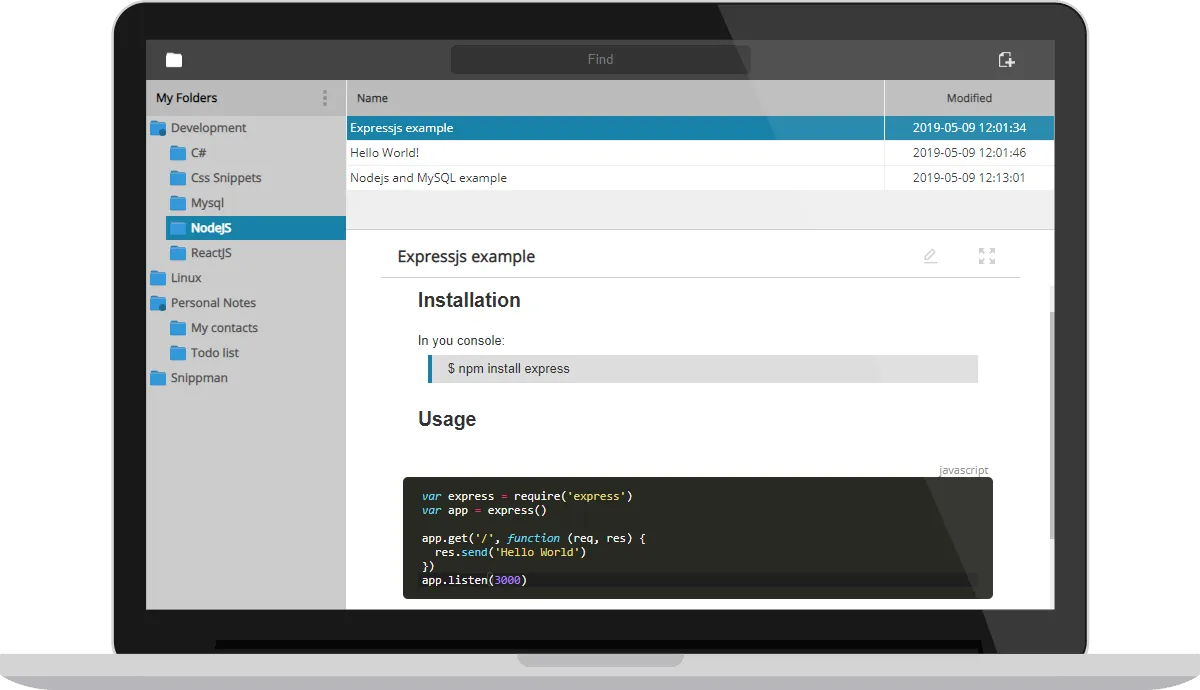This screenshot has height=690, width=1200.
Task: Open fullscreen view with the expand-arrows icon
Action: 986,256
